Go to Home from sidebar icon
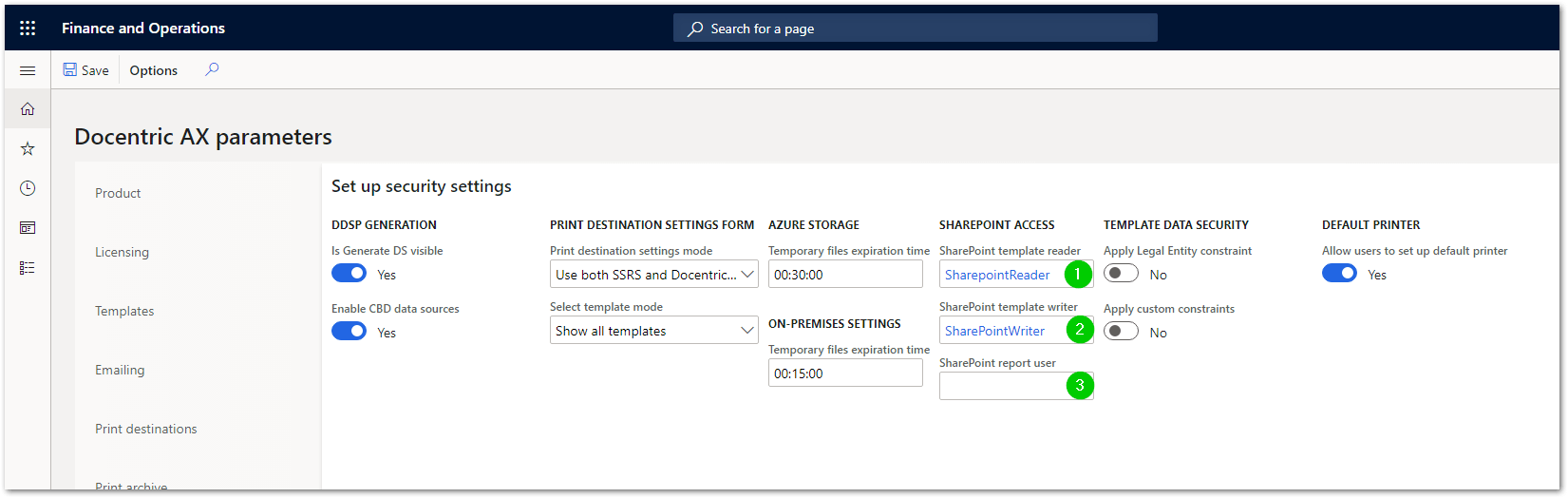Screen dimensions: 1568x498 (x=28, y=108)
